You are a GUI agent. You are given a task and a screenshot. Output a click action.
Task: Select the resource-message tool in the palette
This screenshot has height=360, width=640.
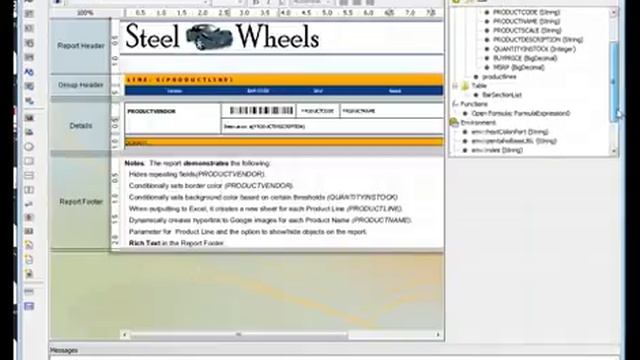pos(29,100)
